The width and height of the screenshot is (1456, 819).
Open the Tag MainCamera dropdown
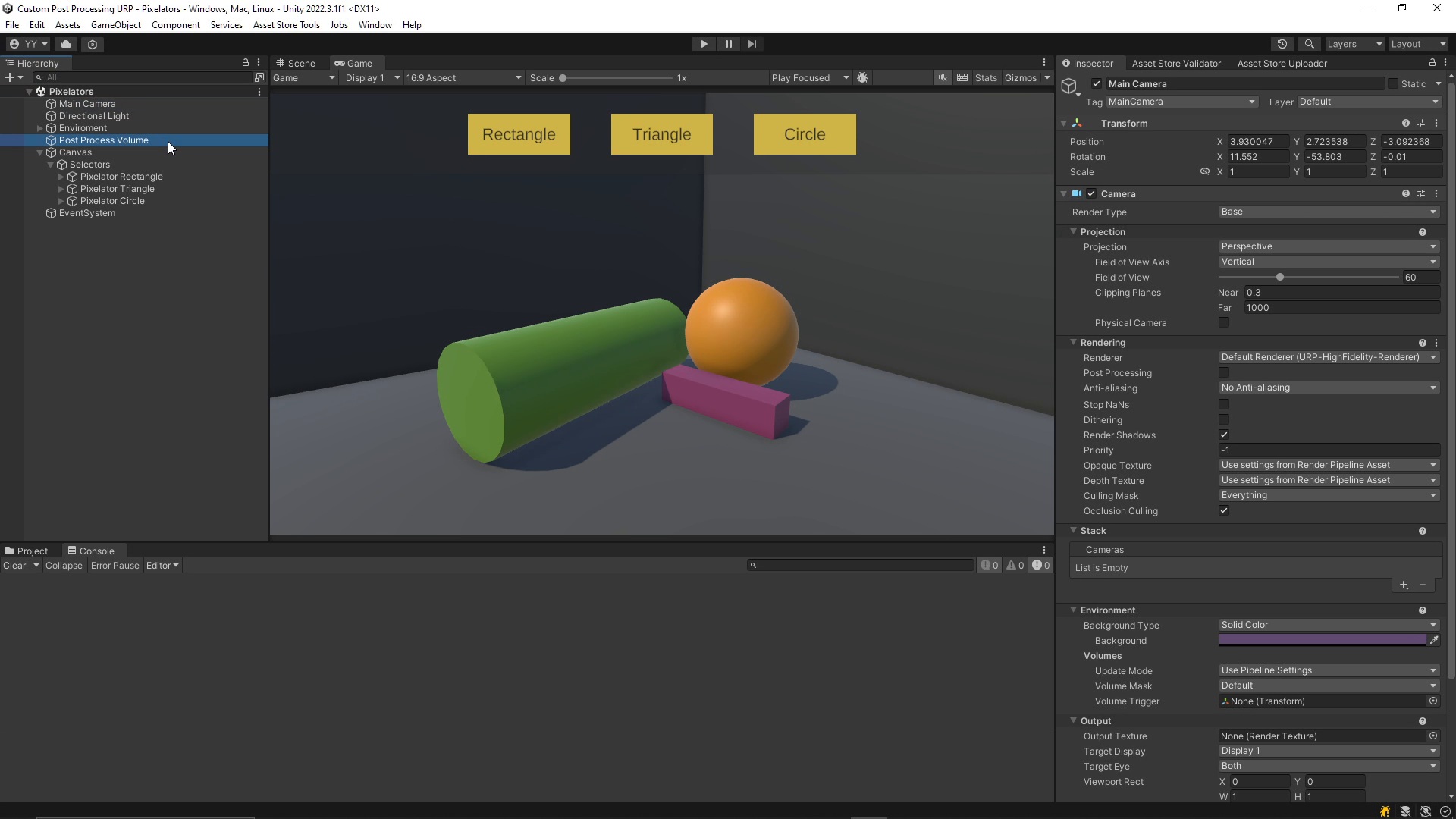click(x=1181, y=102)
